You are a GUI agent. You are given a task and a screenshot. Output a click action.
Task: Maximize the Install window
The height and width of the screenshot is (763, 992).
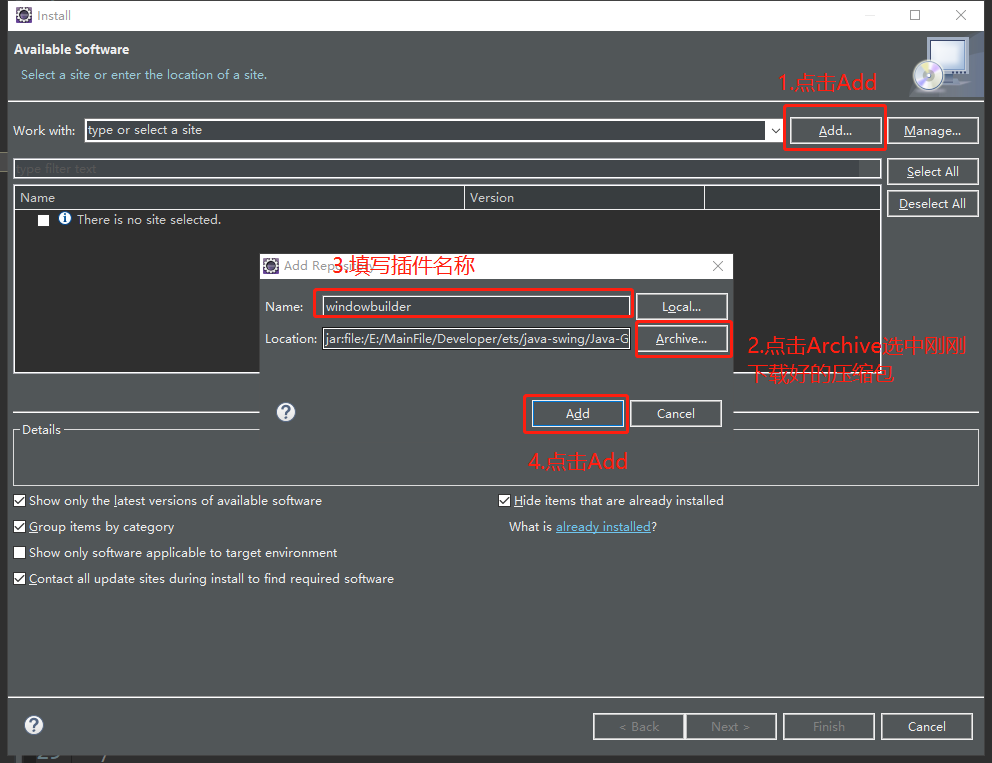point(915,15)
